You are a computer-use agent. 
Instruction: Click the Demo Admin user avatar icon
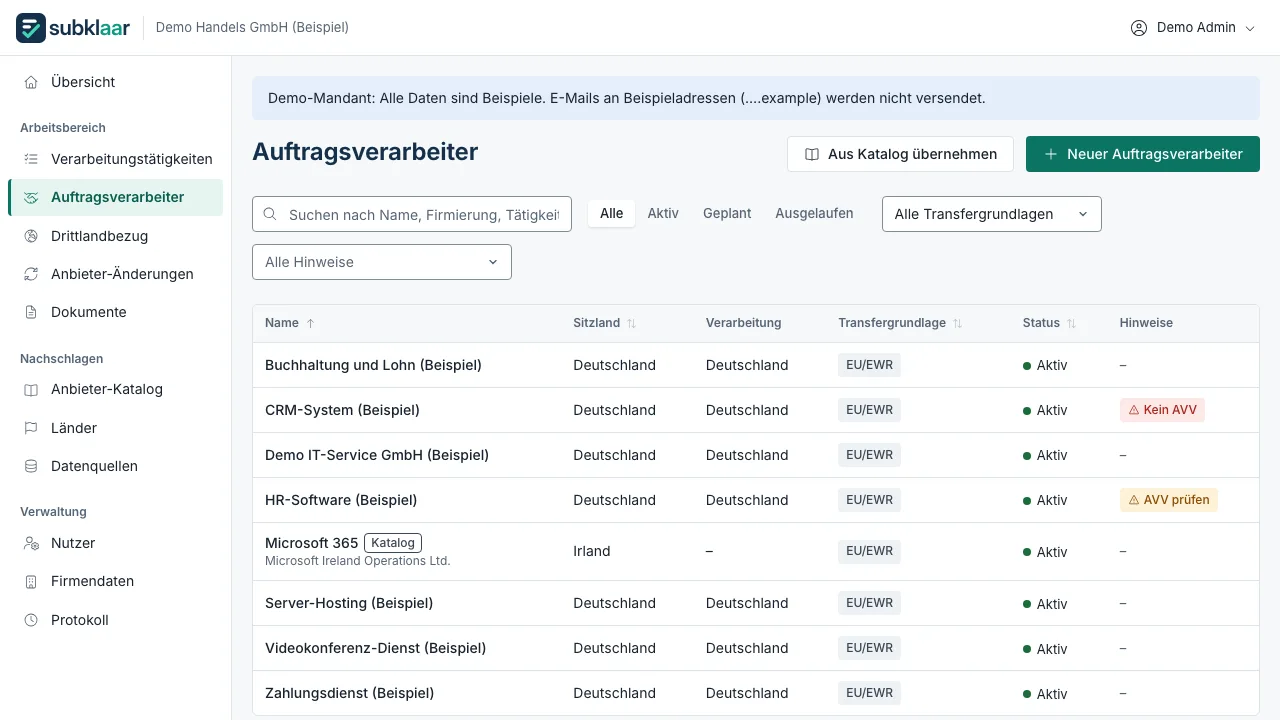point(1139,28)
